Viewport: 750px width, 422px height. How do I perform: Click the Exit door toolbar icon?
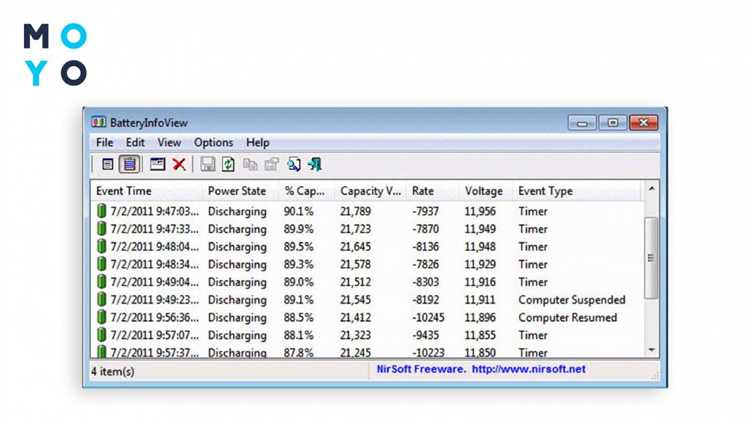314,164
